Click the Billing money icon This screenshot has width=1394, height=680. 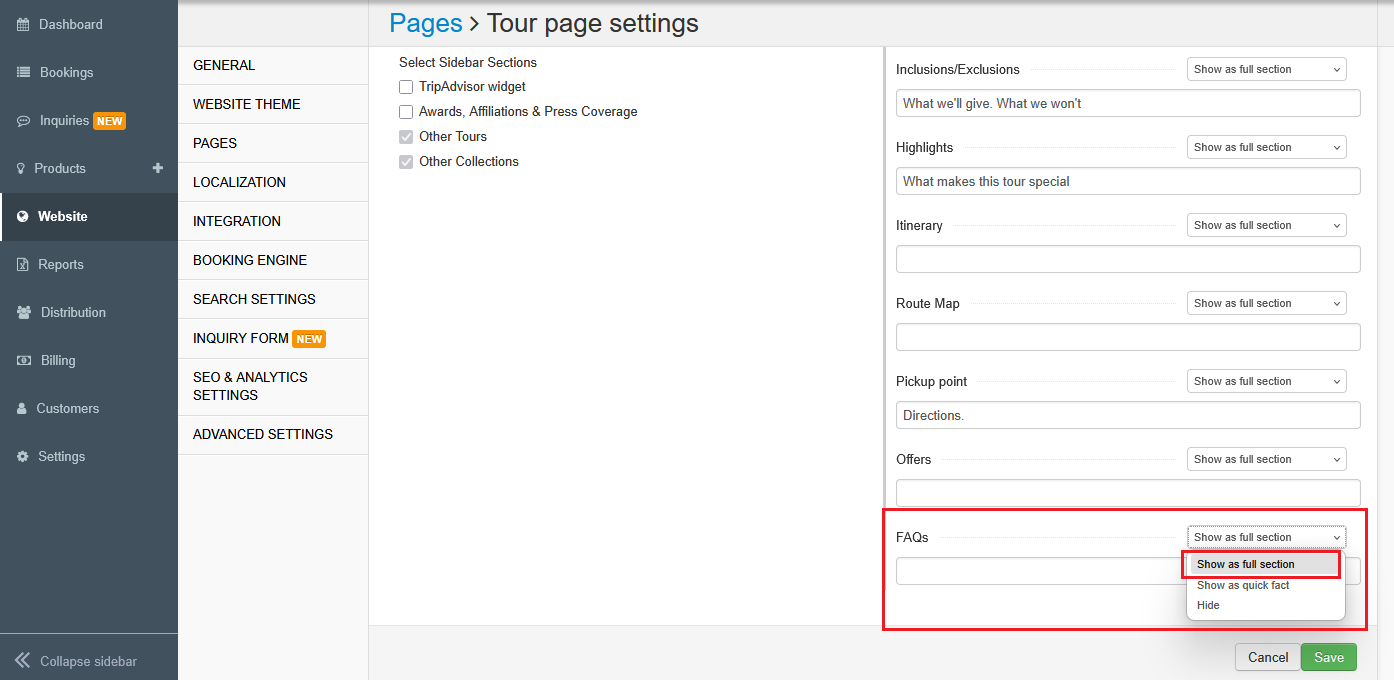click(24, 361)
